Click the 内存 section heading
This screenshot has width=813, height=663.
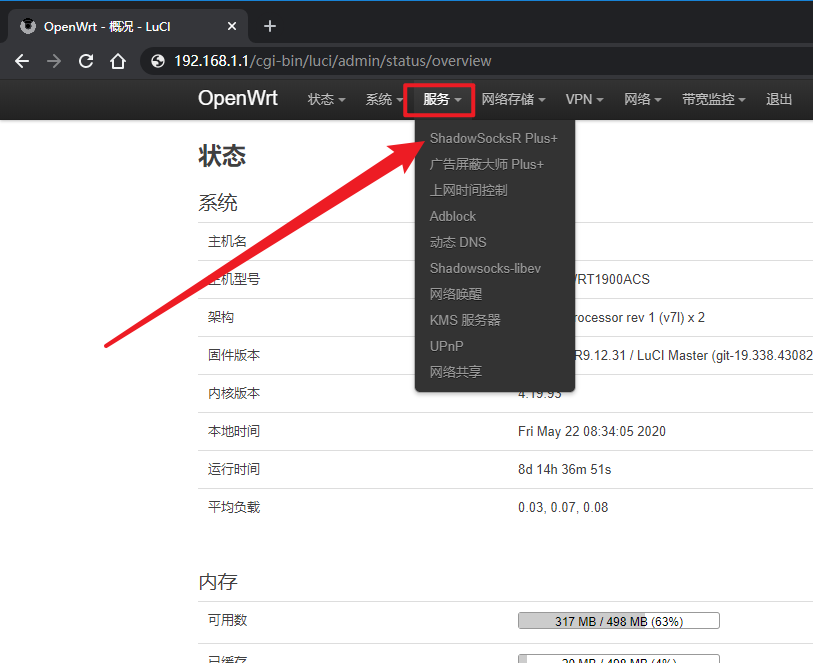218,582
